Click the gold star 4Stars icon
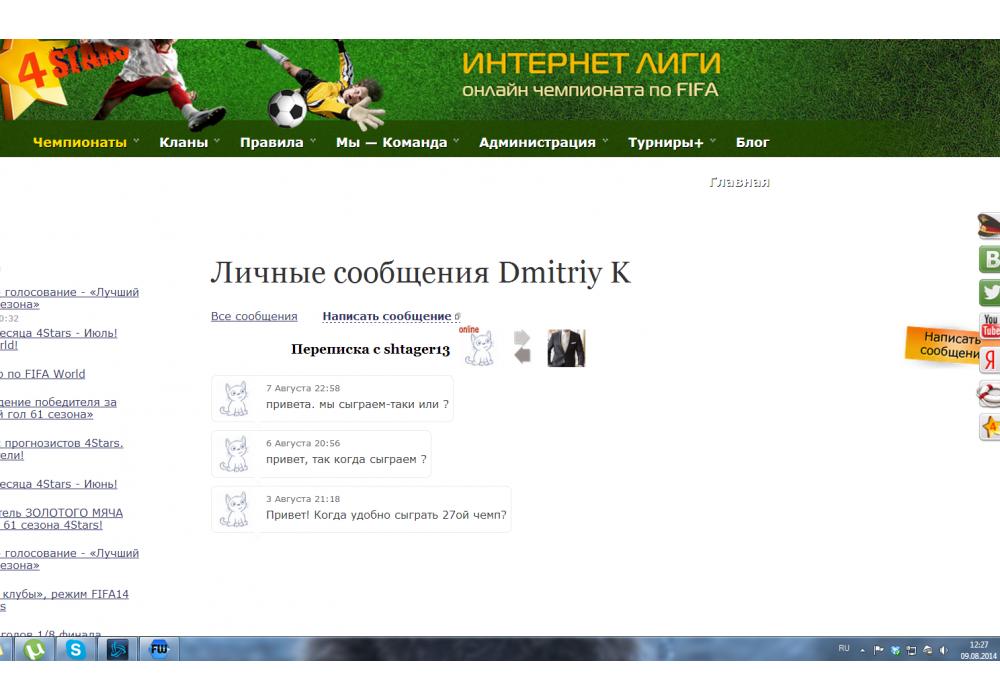This screenshot has height=700, width=1000. [x=989, y=427]
